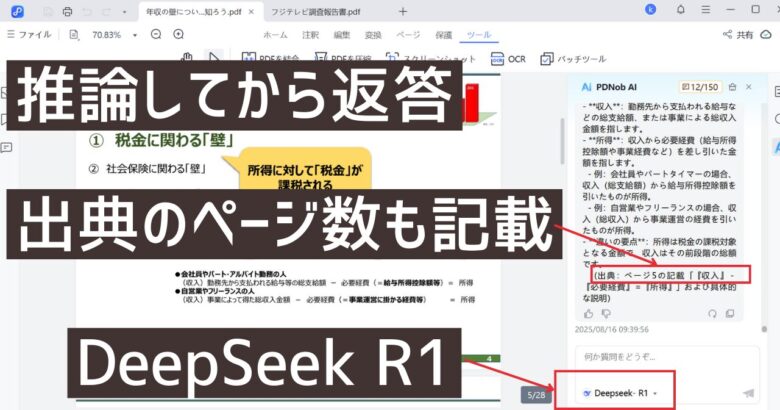Click the undo arrow icon
Image resolution: width=780 pixels, height=410 pixels.
coord(87,11)
